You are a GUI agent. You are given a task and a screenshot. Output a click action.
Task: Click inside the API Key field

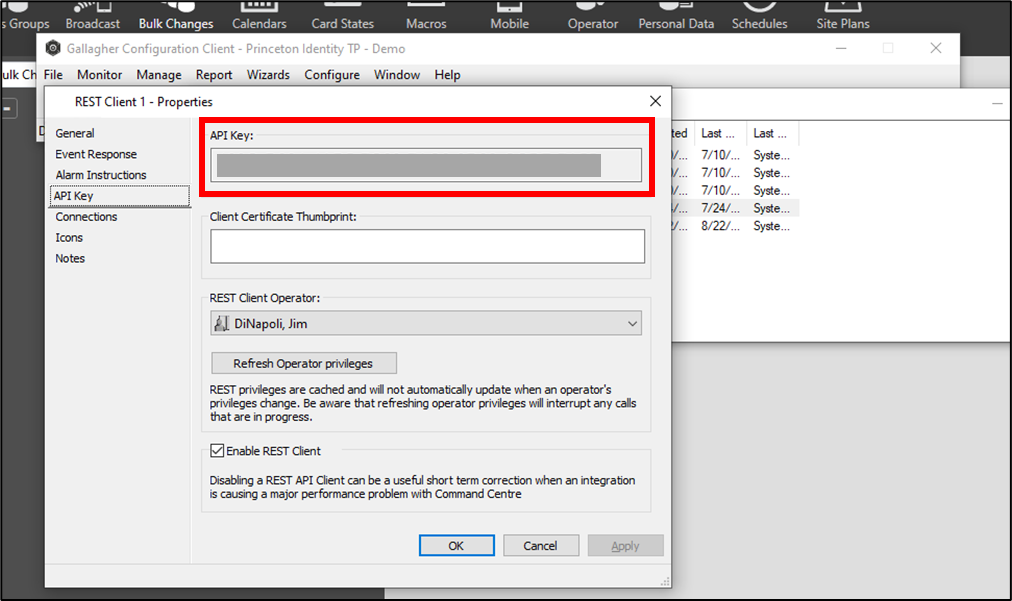coord(426,165)
